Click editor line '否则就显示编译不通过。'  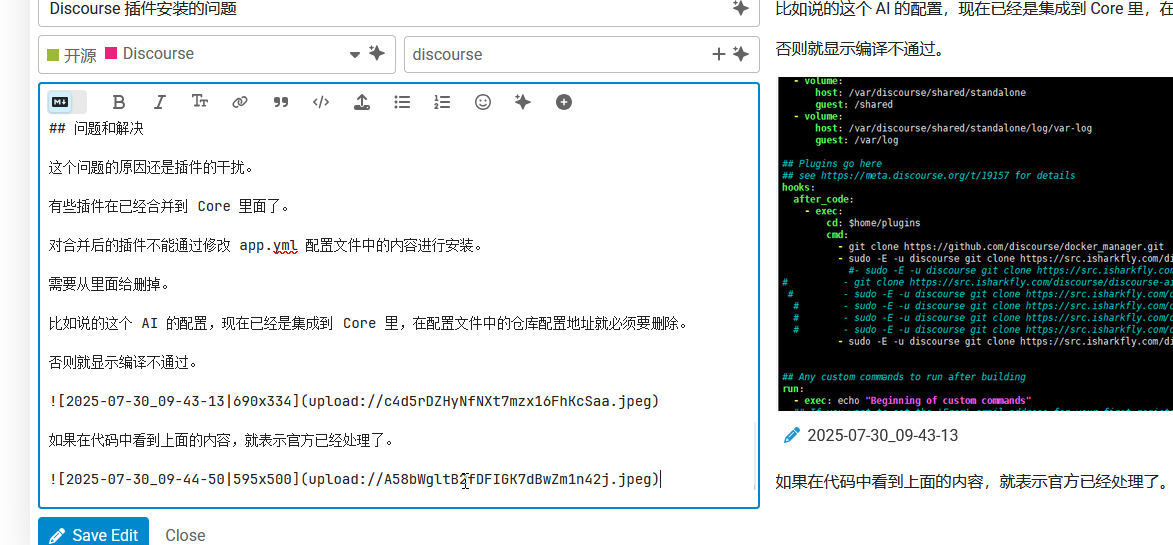coord(123,363)
